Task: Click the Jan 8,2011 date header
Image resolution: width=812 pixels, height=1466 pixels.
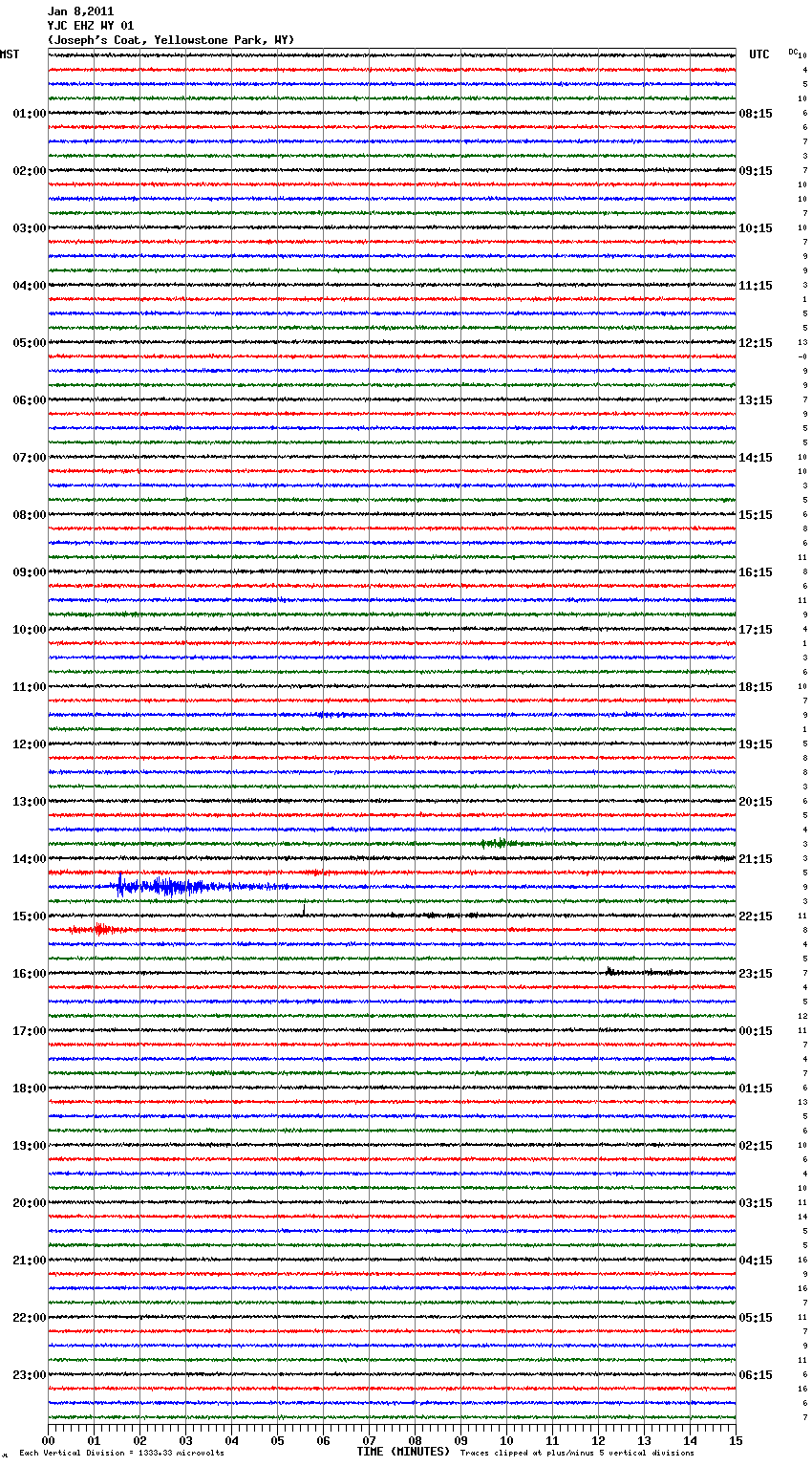Action: (x=80, y=11)
